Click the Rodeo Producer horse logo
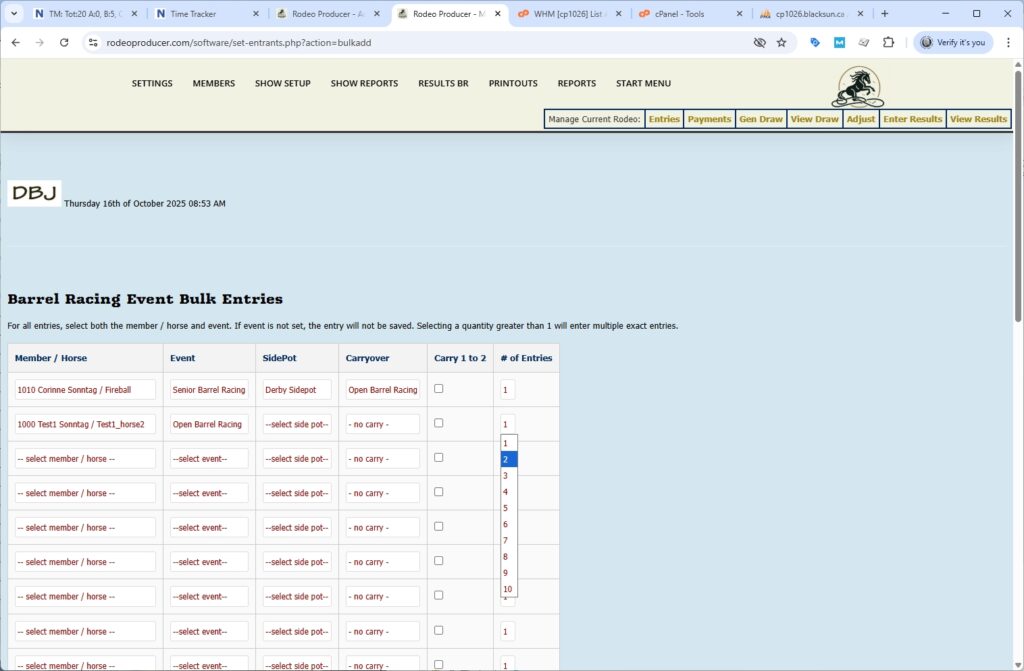Image resolution: width=1024 pixels, height=671 pixels. click(857, 87)
